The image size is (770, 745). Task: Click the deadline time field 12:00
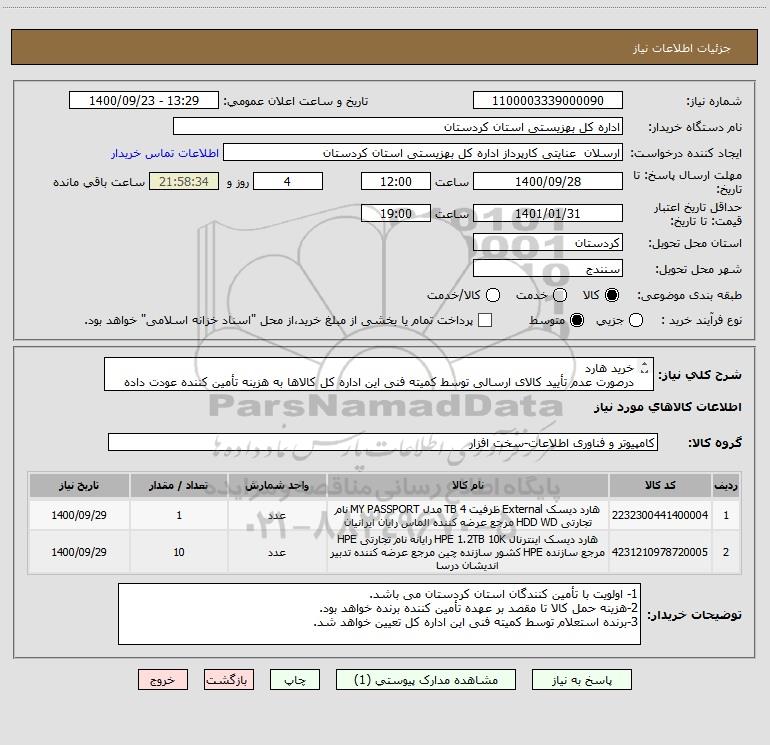tap(396, 181)
